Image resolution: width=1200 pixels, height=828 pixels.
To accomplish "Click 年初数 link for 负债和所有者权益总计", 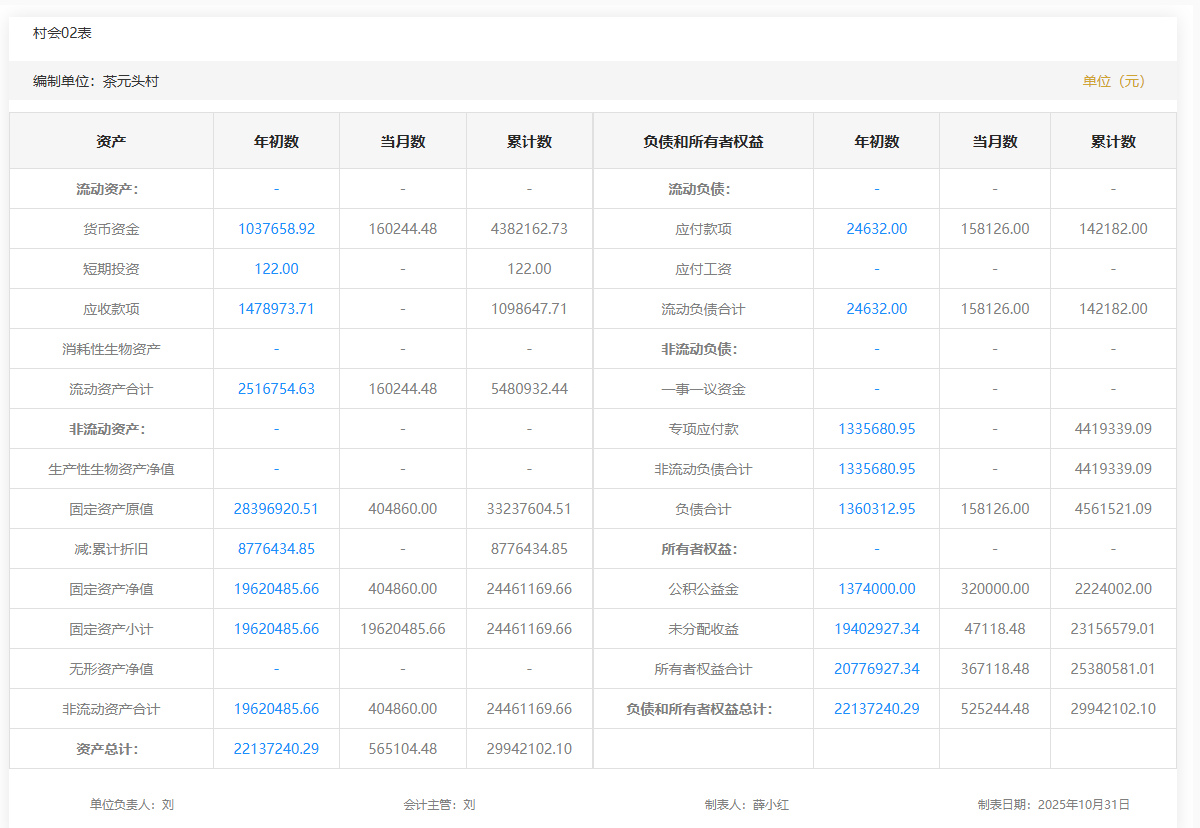I will (876, 709).
